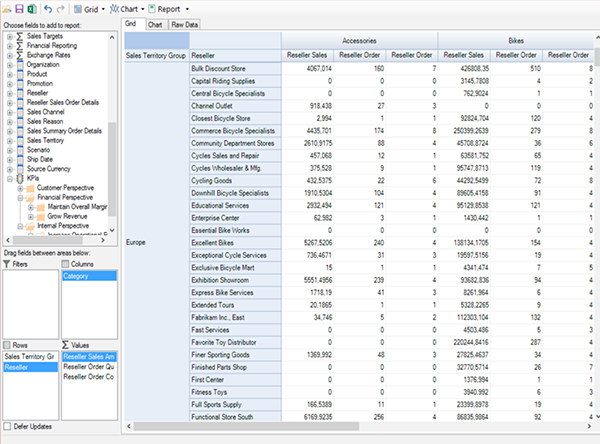
Task: Select the Sales Channel dimension
Action: [46, 112]
